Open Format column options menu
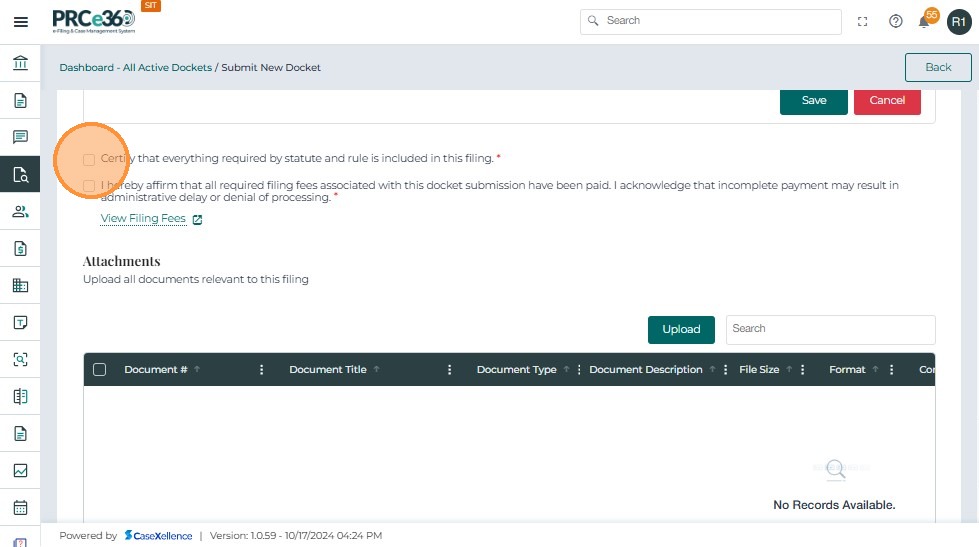The image size is (979, 547). [x=891, y=370]
